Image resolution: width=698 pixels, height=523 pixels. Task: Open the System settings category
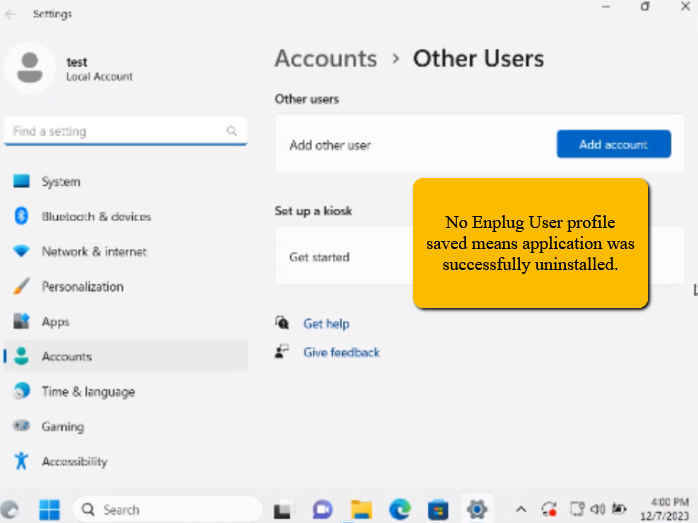[x=126, y=181]
